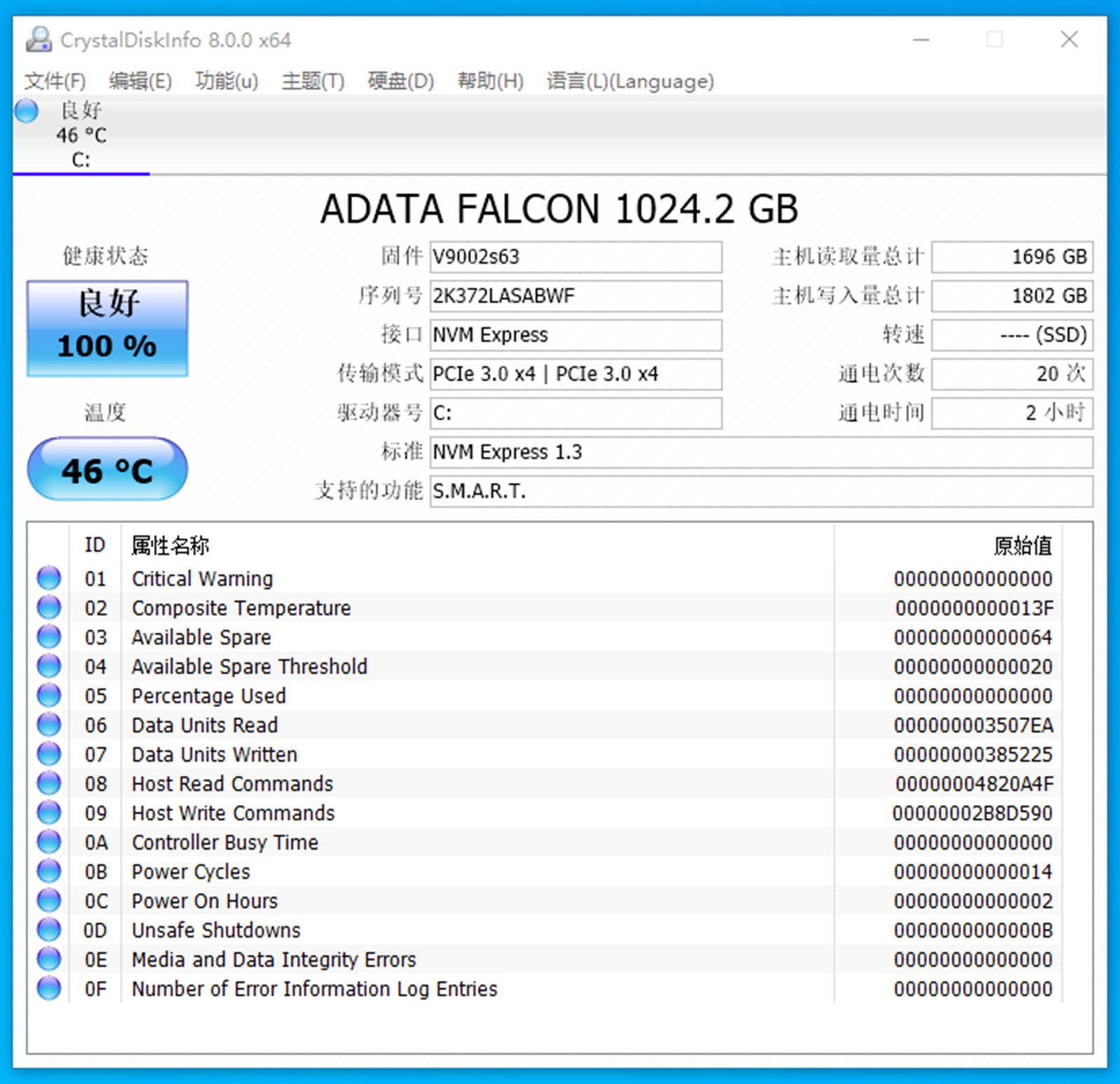Open the 主题(T) theme menu
1120x1084 pixels.
click(x=312, y=81)
